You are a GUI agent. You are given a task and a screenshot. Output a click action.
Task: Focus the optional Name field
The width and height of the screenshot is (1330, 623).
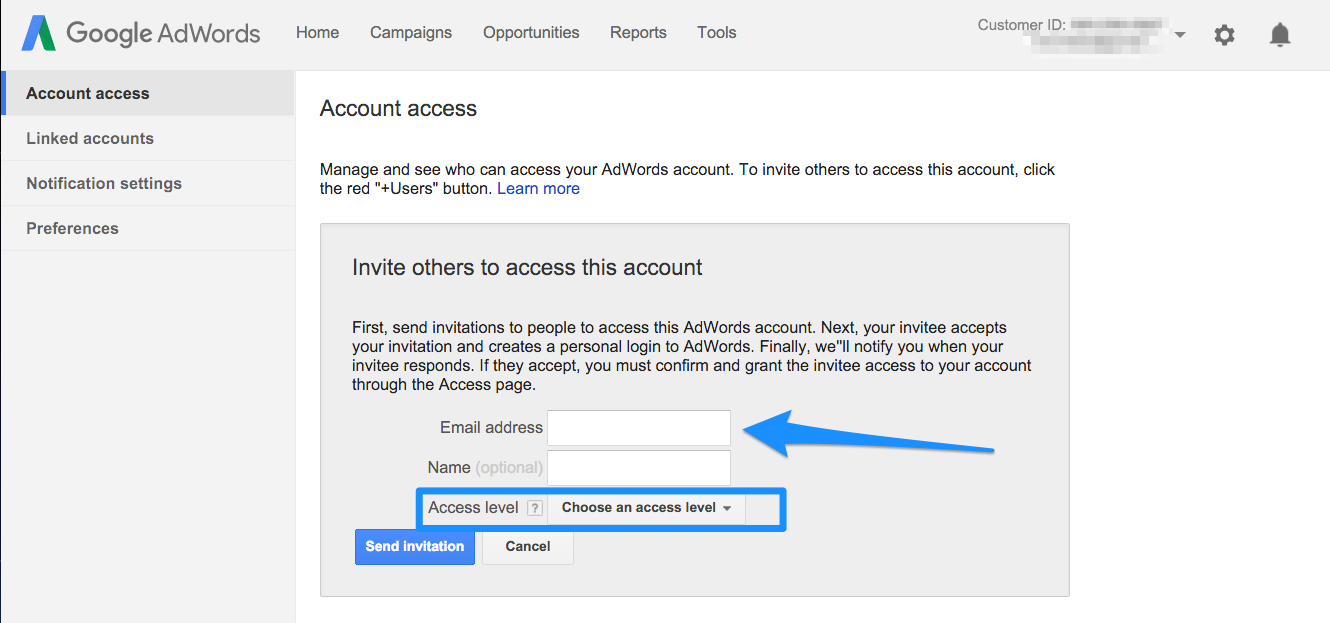tap(639, 468)
